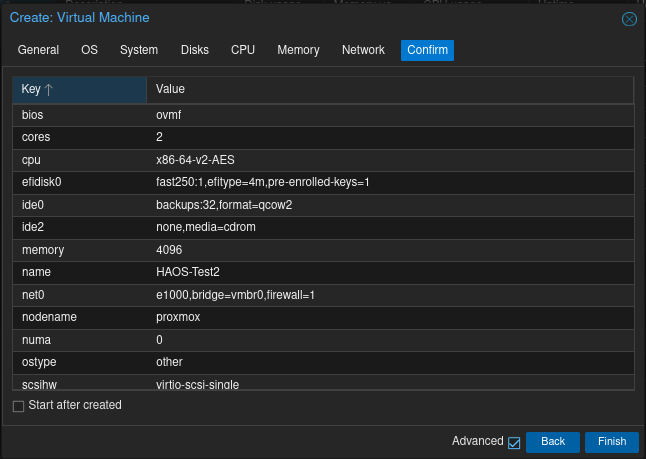Enable Start after created checkbox
Image resolution: width=646 pixels, height=459 pixels.
coord(19,406)
